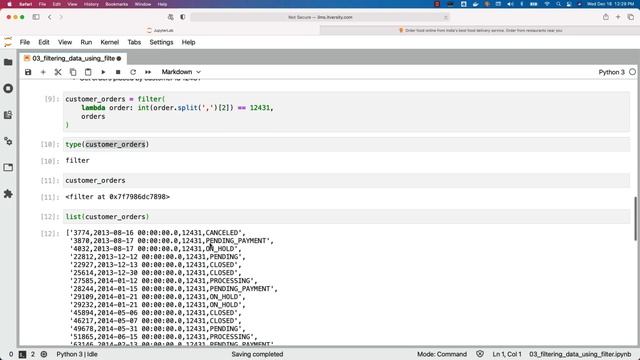Click Python 3 | Idle in status bar
Screen dimensions: 640x360
[x=77, y=354]
